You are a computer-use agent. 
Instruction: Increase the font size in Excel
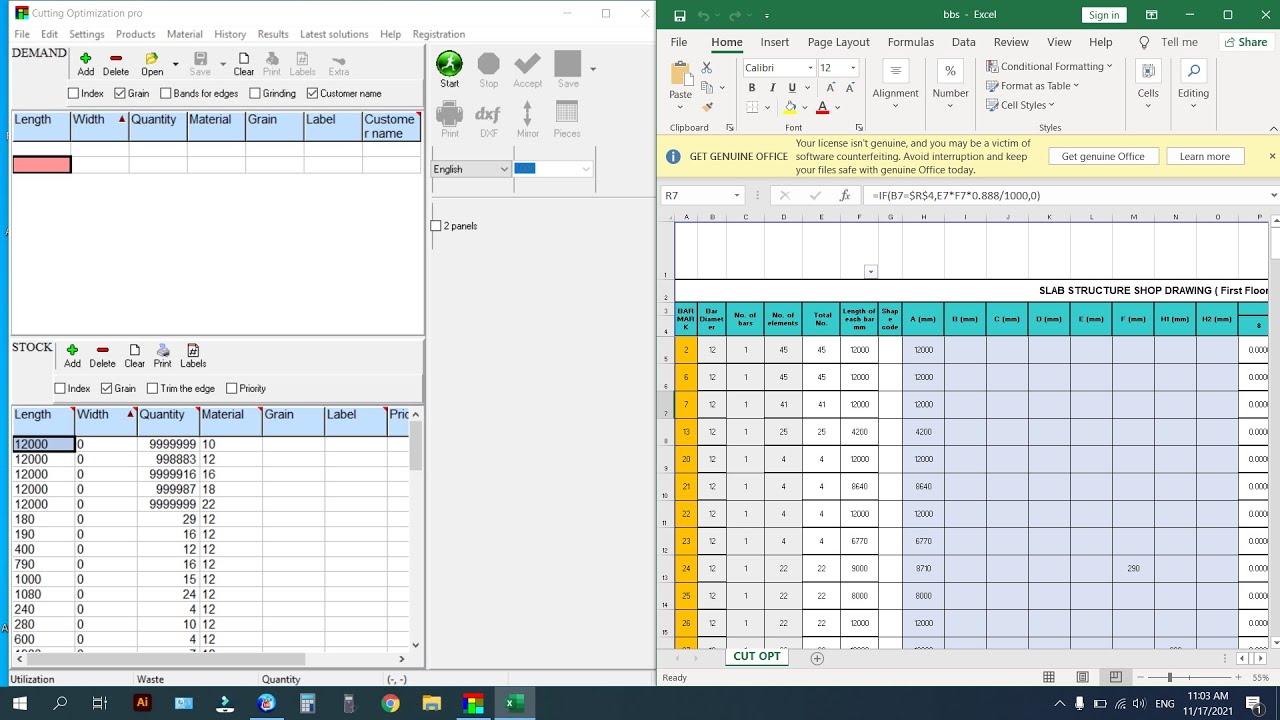coord(831,88)
